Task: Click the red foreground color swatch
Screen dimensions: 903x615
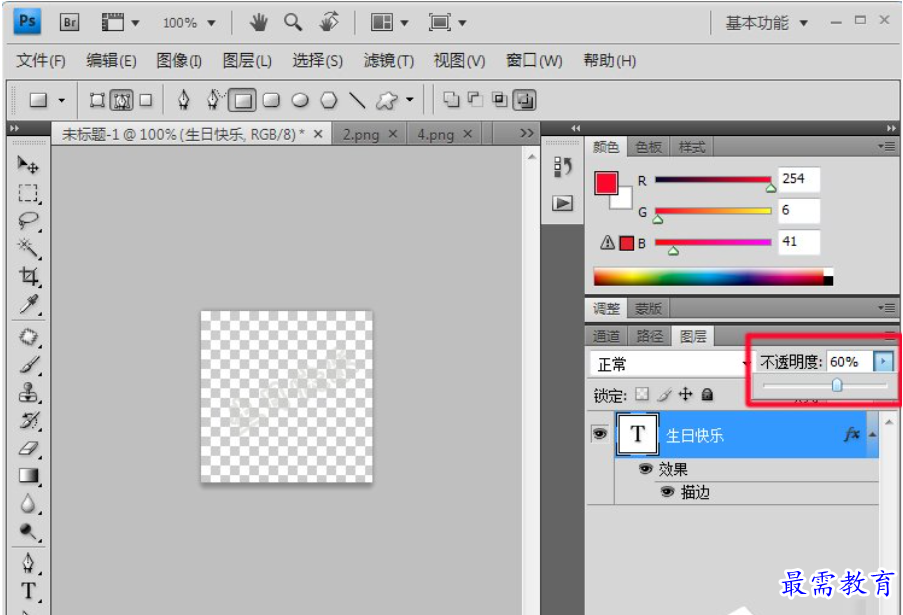Action: click(x=606, y=184)
